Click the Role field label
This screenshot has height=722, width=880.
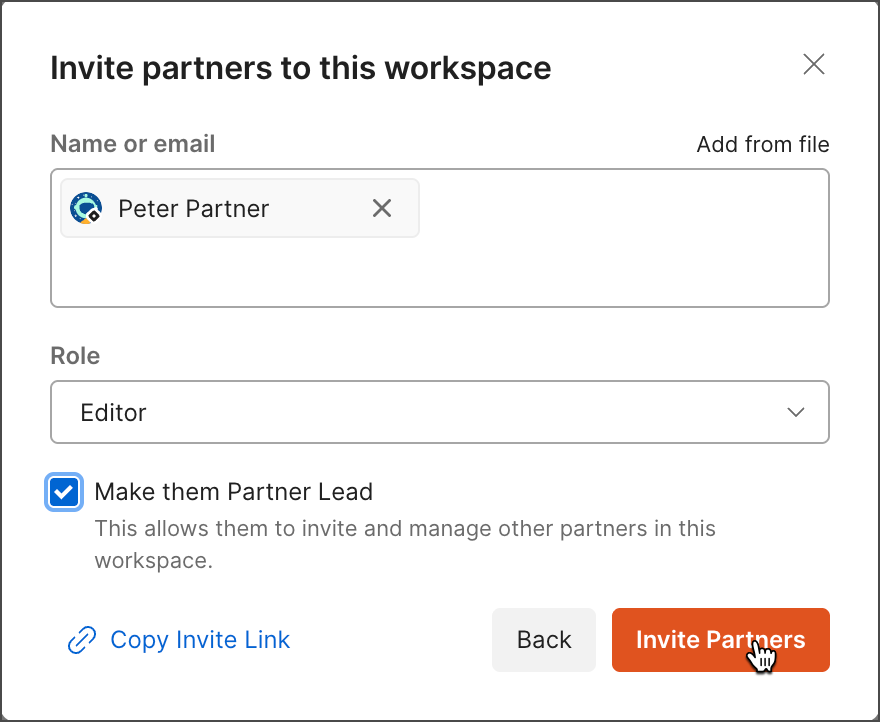point(74,355)
